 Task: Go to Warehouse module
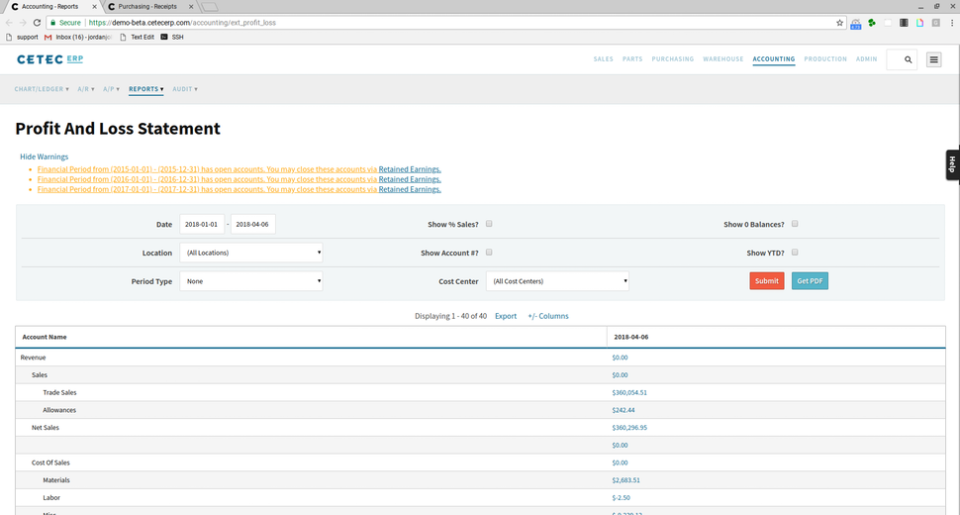pos(723,59)
